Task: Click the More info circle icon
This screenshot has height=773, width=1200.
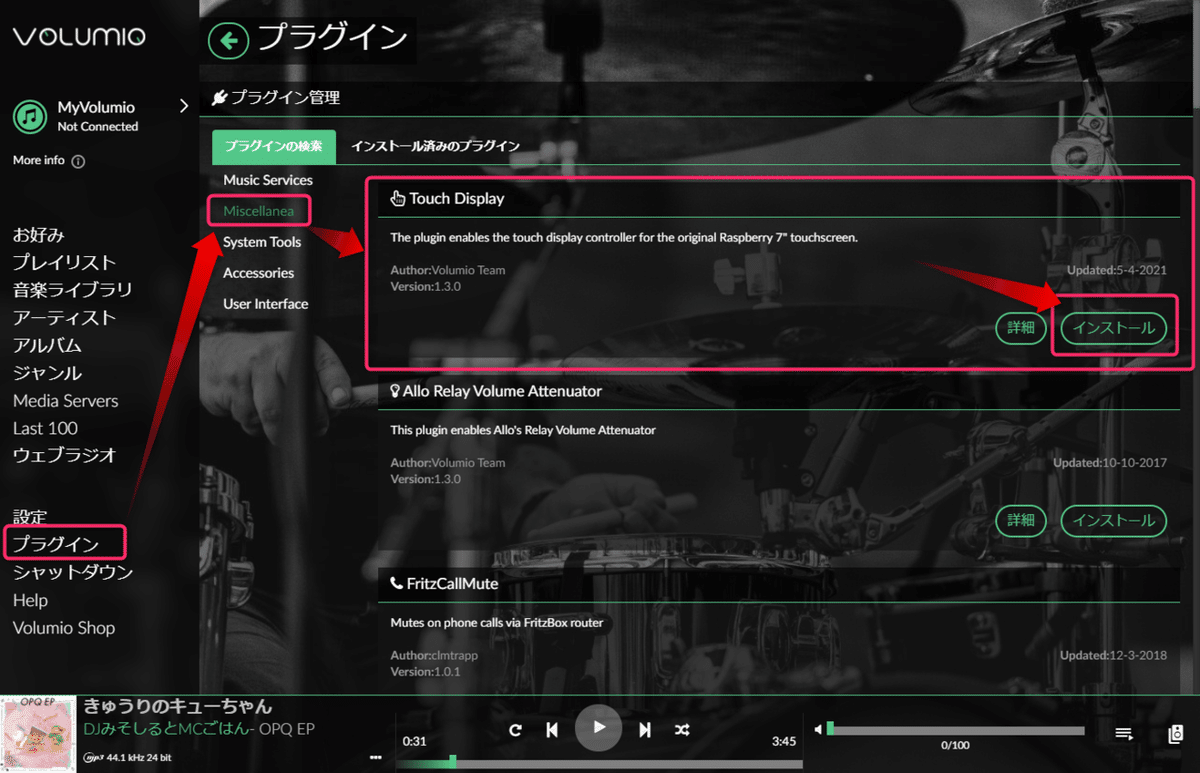Action: coord(78,161)
